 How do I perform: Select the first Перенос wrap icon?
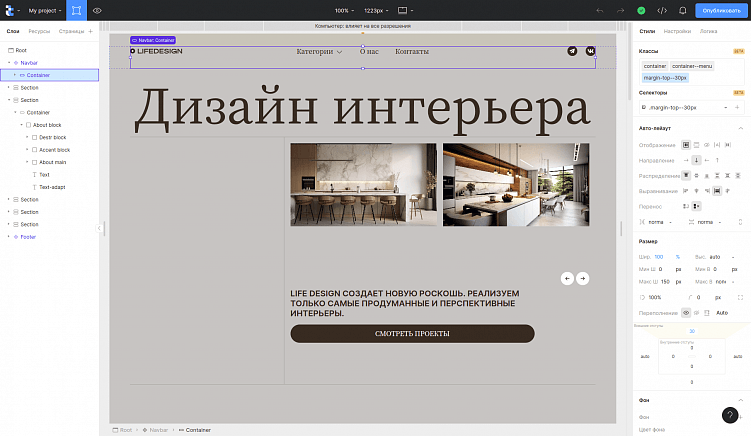686,206
